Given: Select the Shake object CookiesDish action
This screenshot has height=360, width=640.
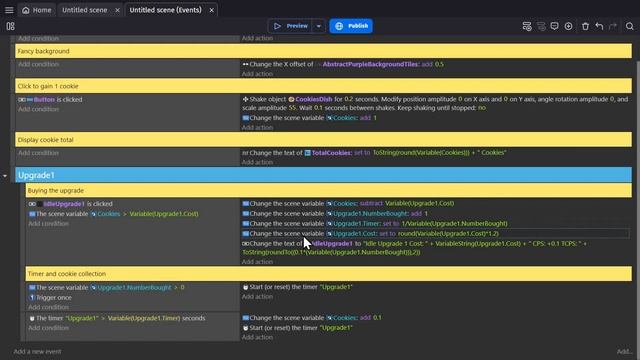Looking at the screenshot, I should 435,104.
